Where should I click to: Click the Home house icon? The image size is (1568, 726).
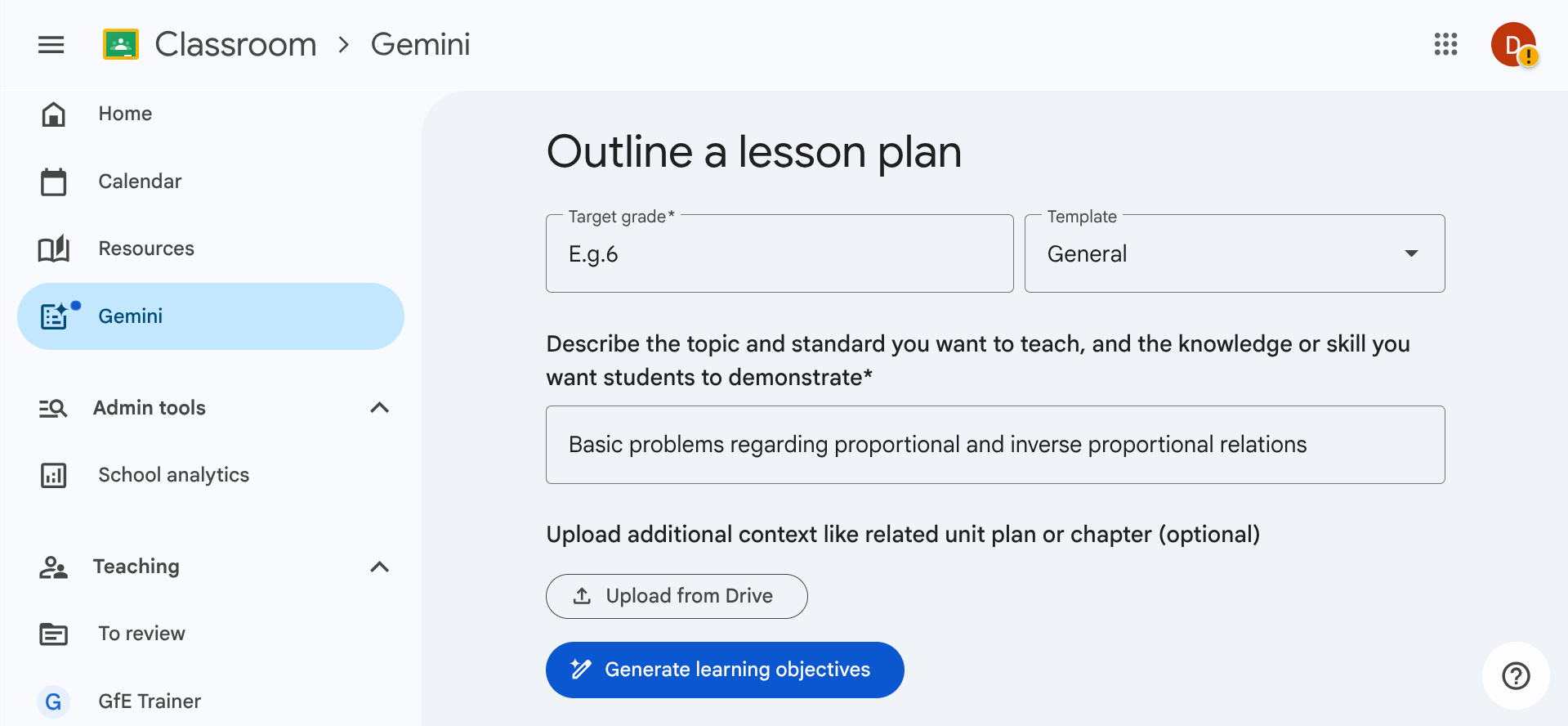coord(54,114)
